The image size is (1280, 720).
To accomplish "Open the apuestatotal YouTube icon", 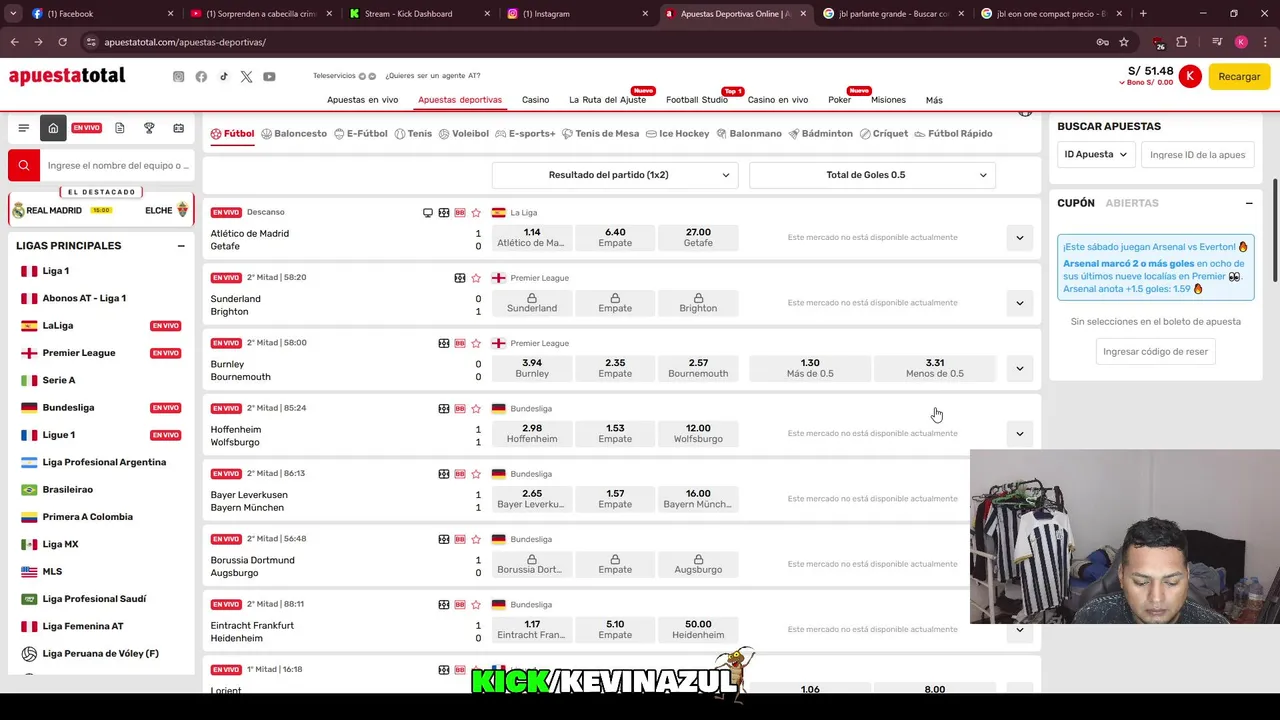I will point(269,77).
